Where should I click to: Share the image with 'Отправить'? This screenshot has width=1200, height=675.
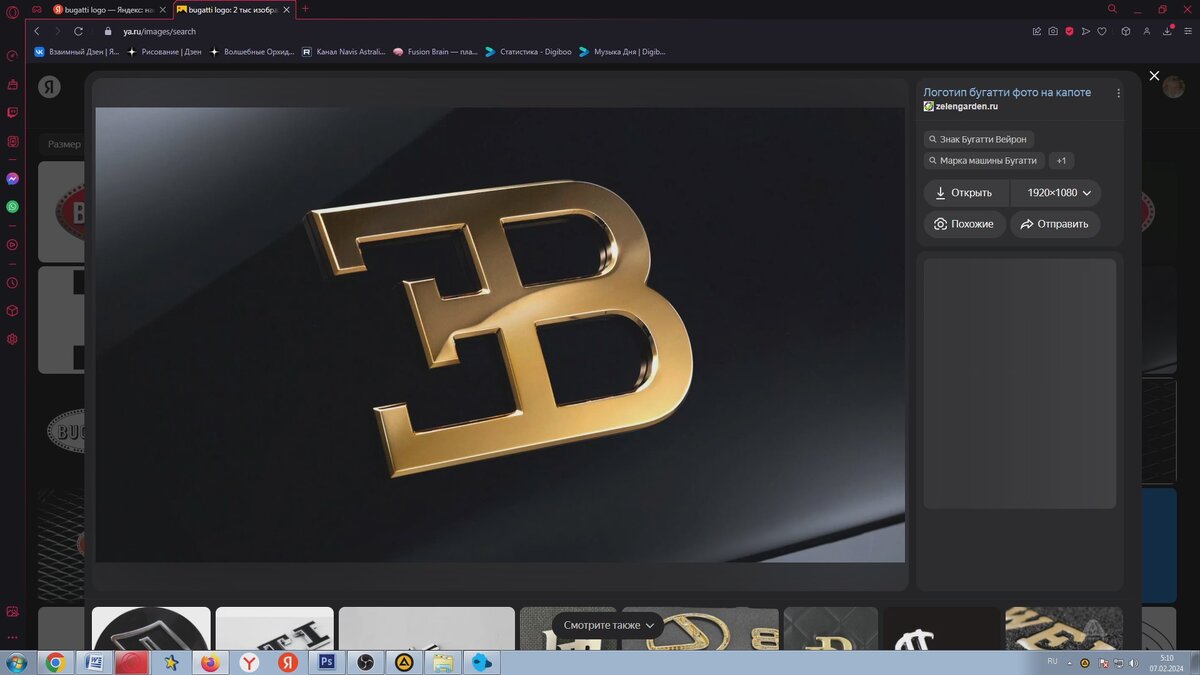pos(1055,224)
